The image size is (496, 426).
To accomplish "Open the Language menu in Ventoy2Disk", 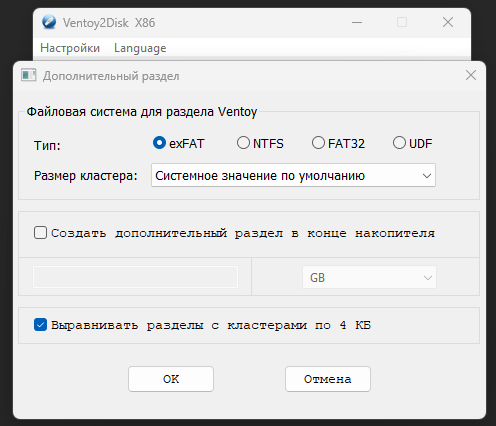I will [x=140, y=48].
